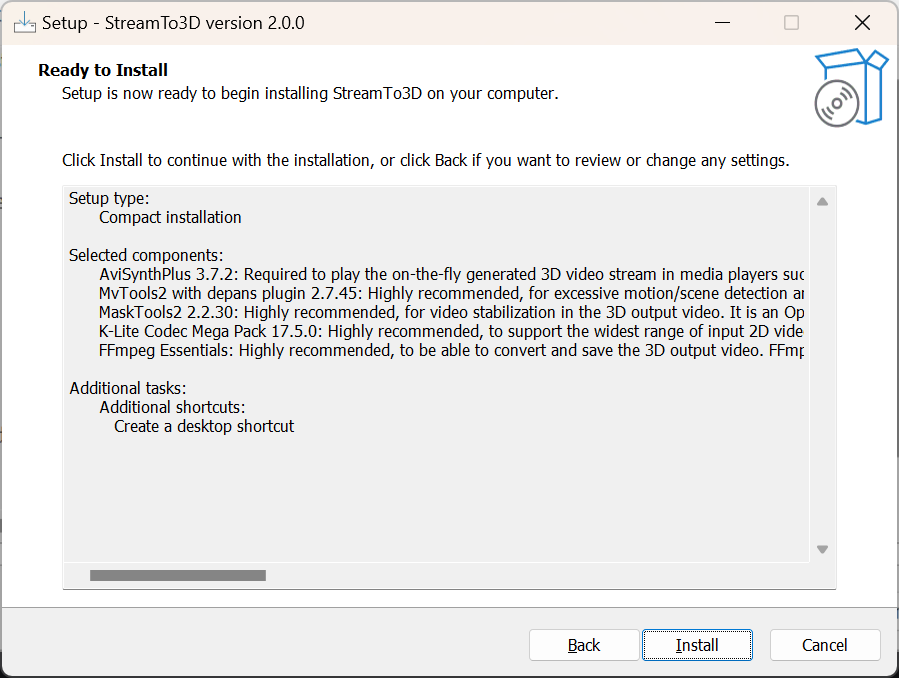Click the FFmpeg Essentials component line
This screenshot has height=678, width=899.
(x=451, y=350)
